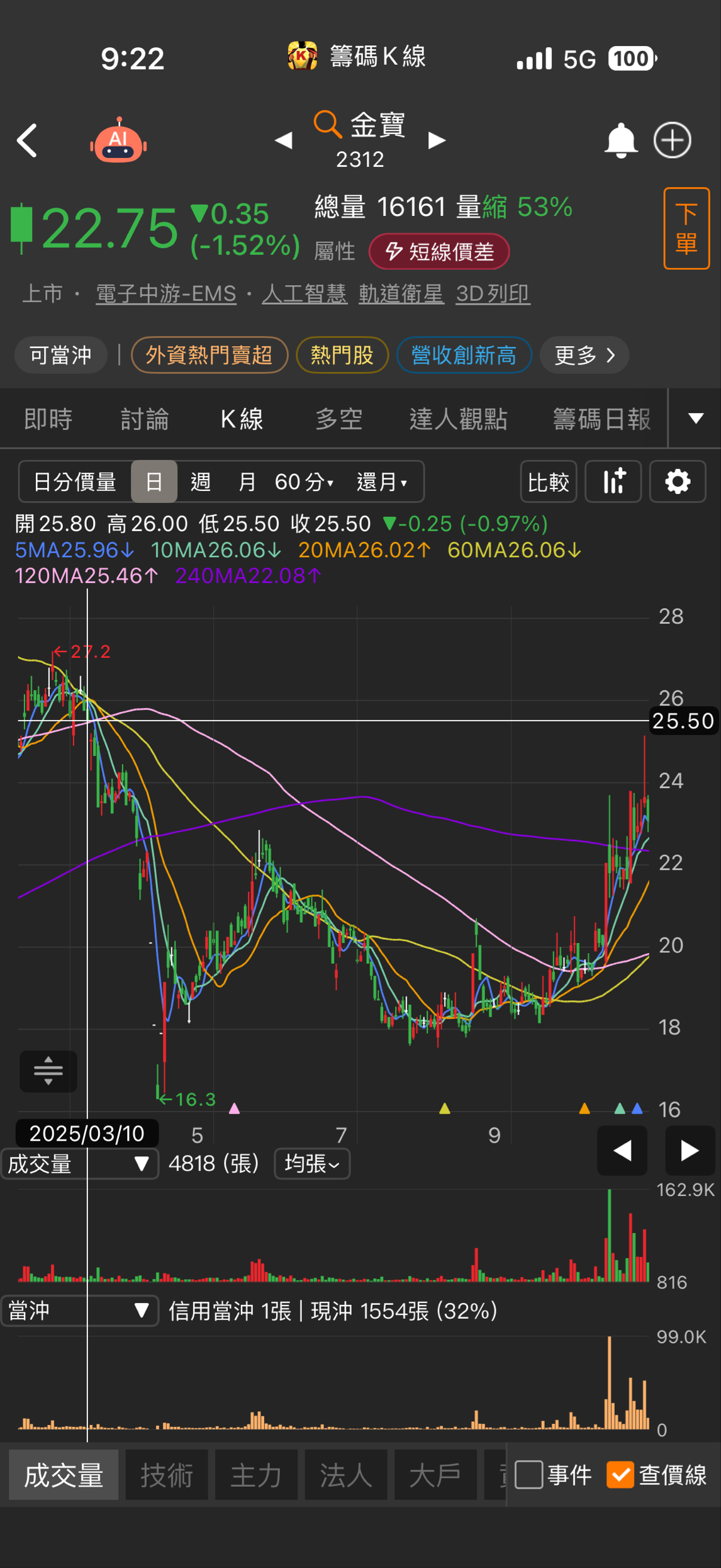Tap the orange search magnifier icon
This screenshot has height=1568, width=721.
pos(327,124)
